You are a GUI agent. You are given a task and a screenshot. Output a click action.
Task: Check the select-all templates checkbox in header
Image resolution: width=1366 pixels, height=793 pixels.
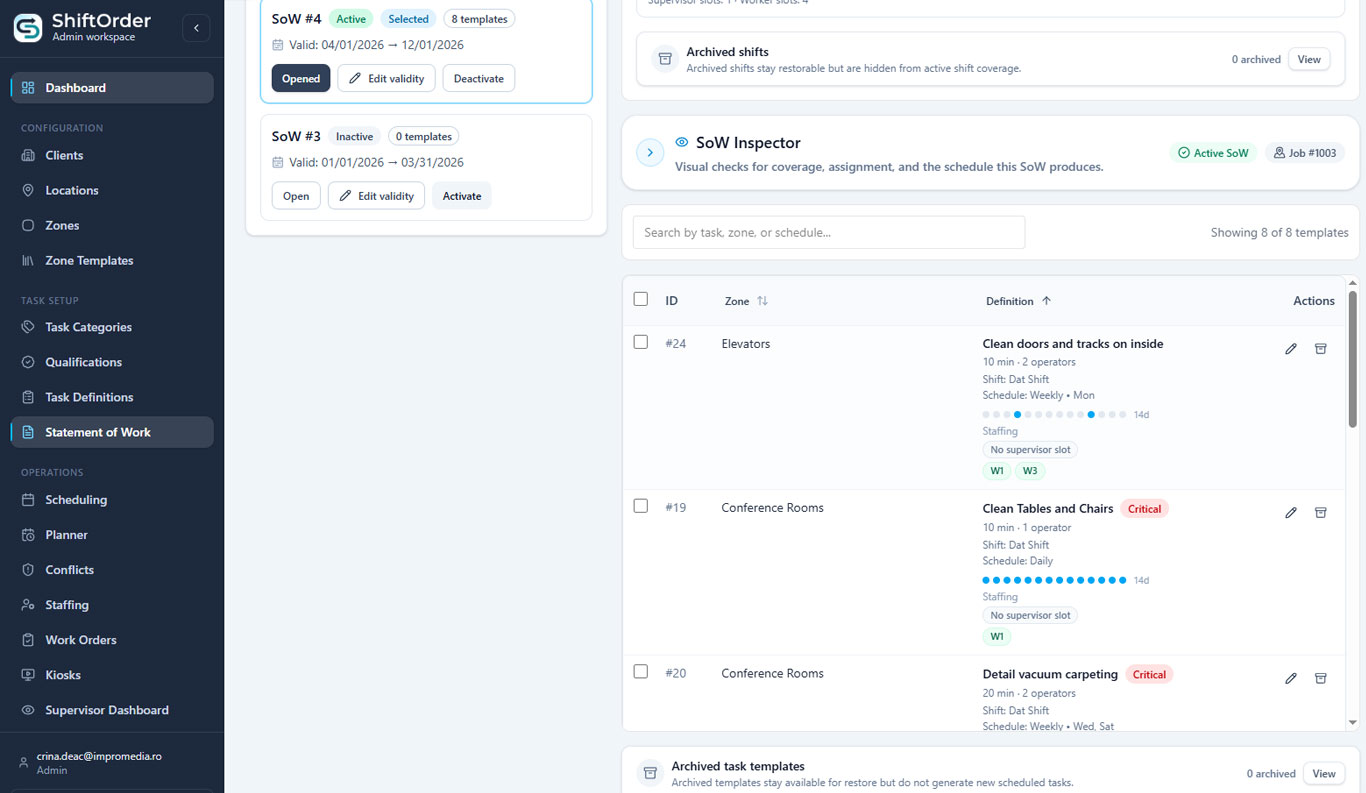tap(641, 299)
